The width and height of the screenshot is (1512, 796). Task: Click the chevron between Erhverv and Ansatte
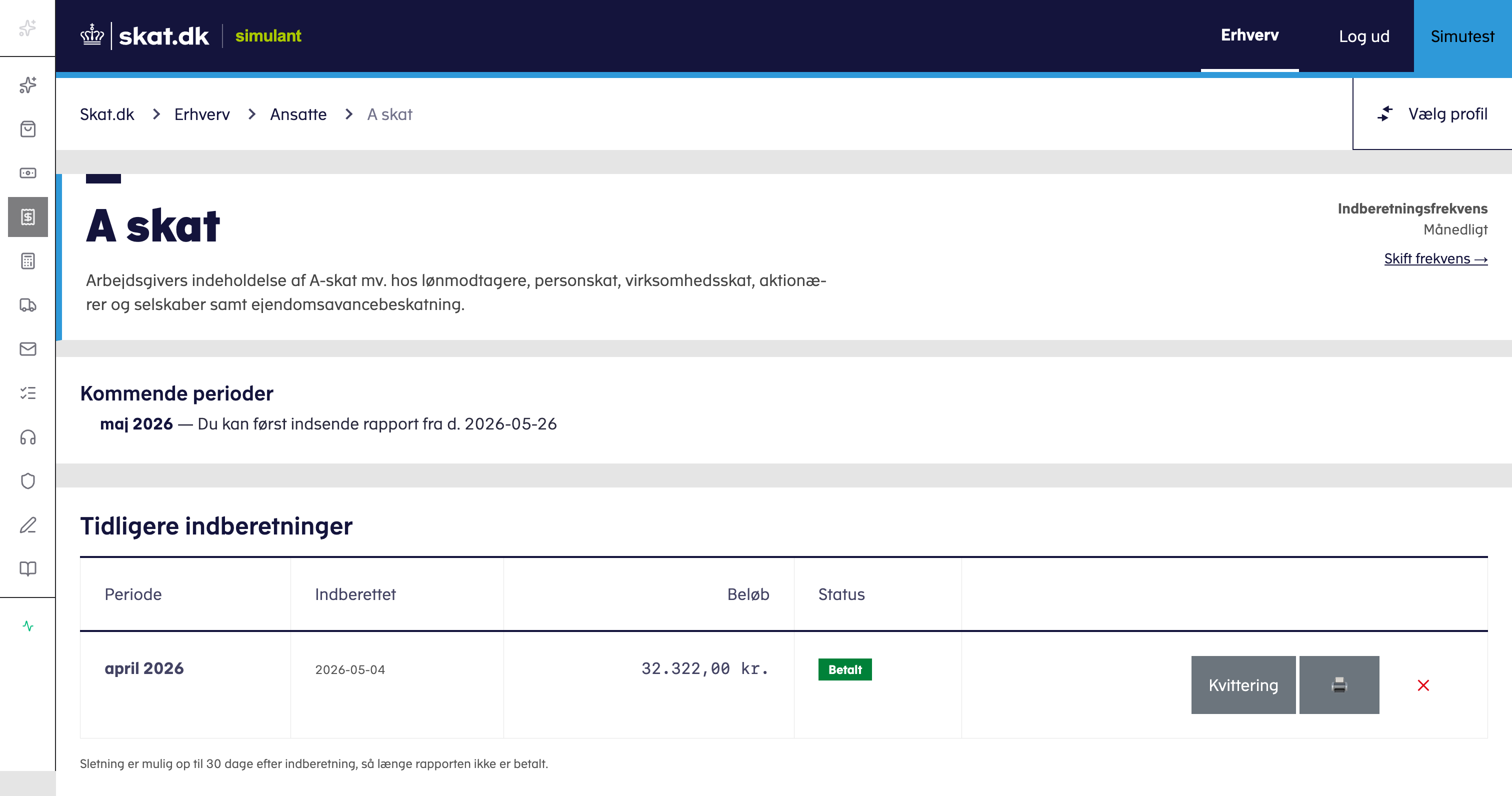tap(252, 114)
